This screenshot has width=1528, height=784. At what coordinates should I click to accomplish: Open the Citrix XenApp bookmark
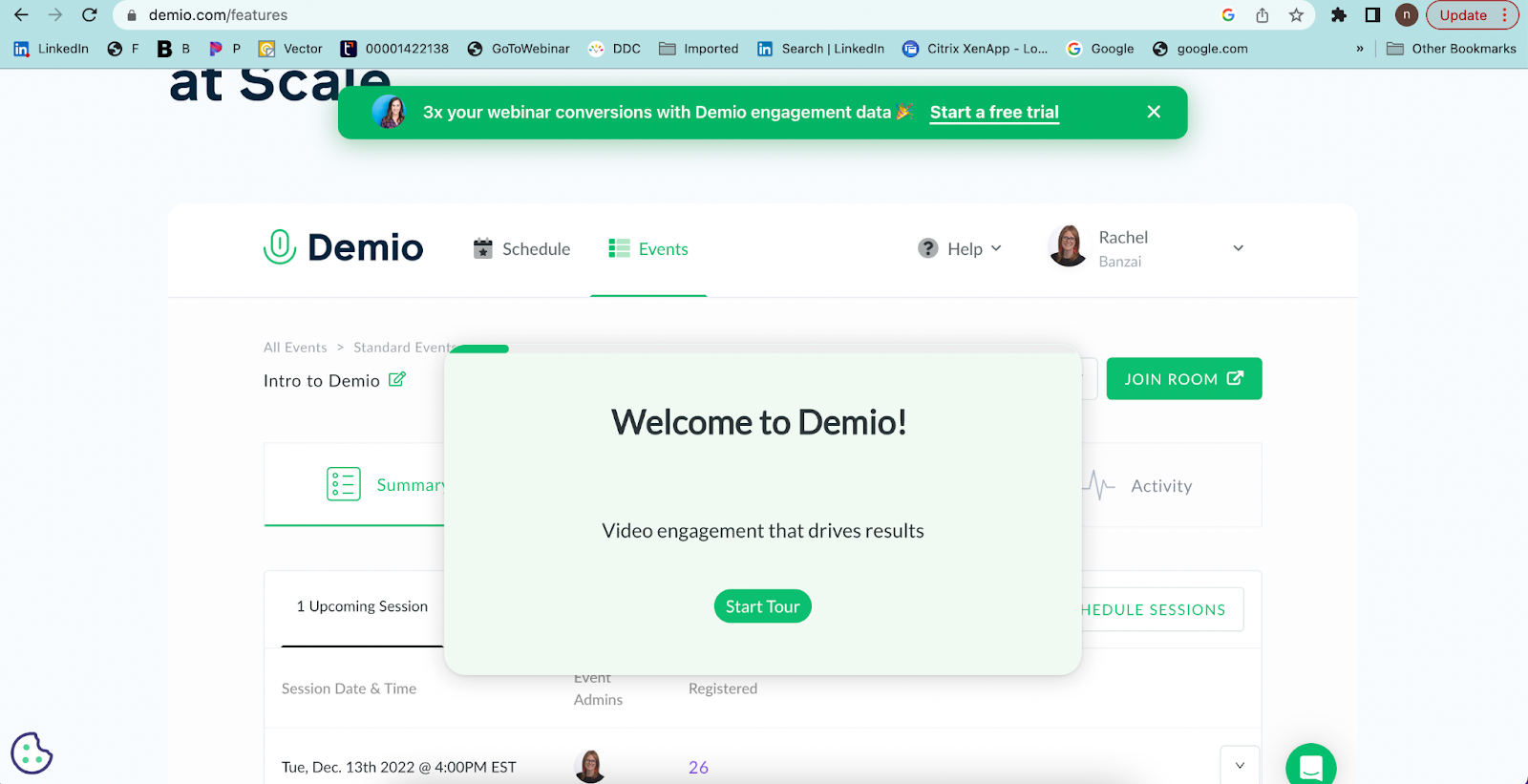click(x=975, y=49)
